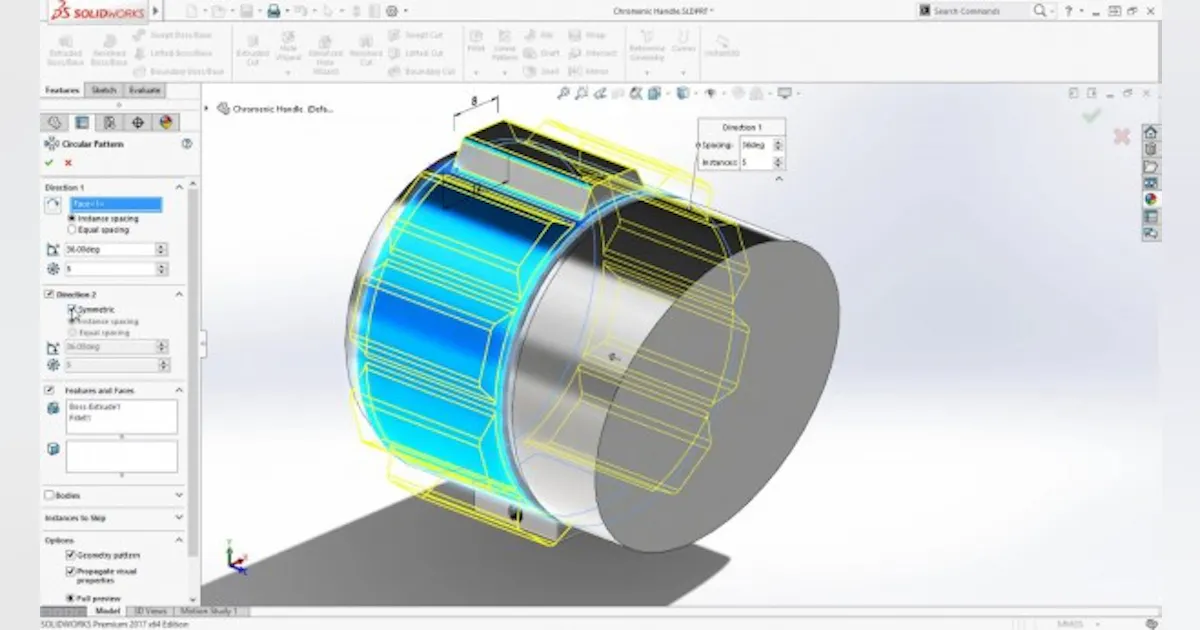Switch to the Model tab at the bottom

[107, 611]
